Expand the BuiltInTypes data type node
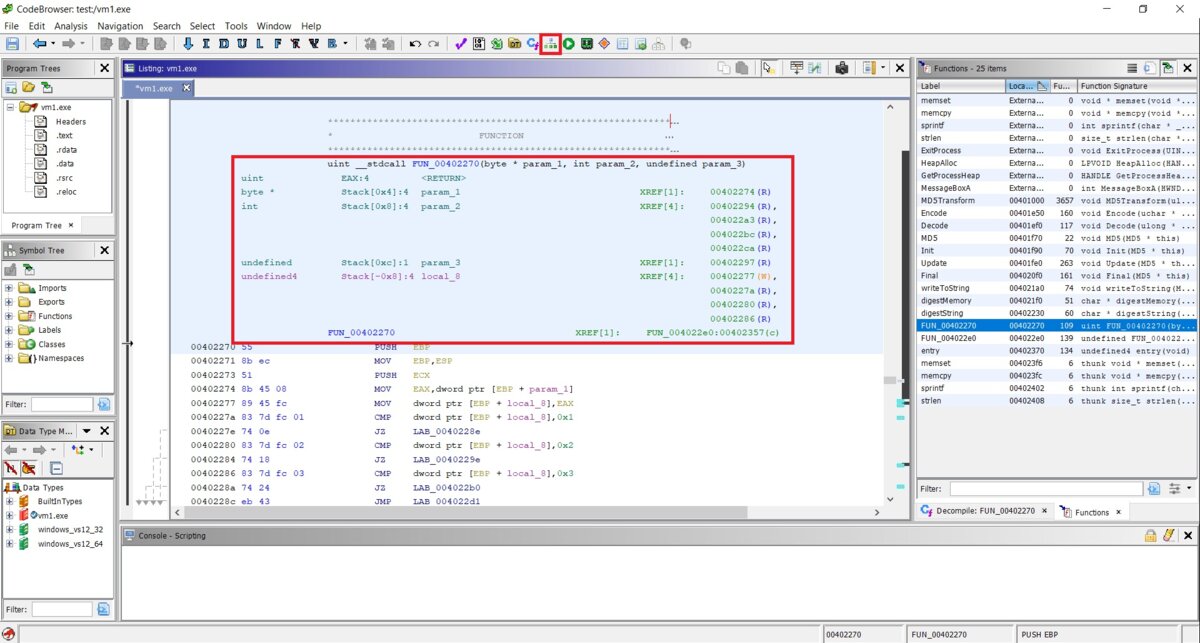Image resolution: width=1200 pixels, height=643 pixels. pos(10,501)
